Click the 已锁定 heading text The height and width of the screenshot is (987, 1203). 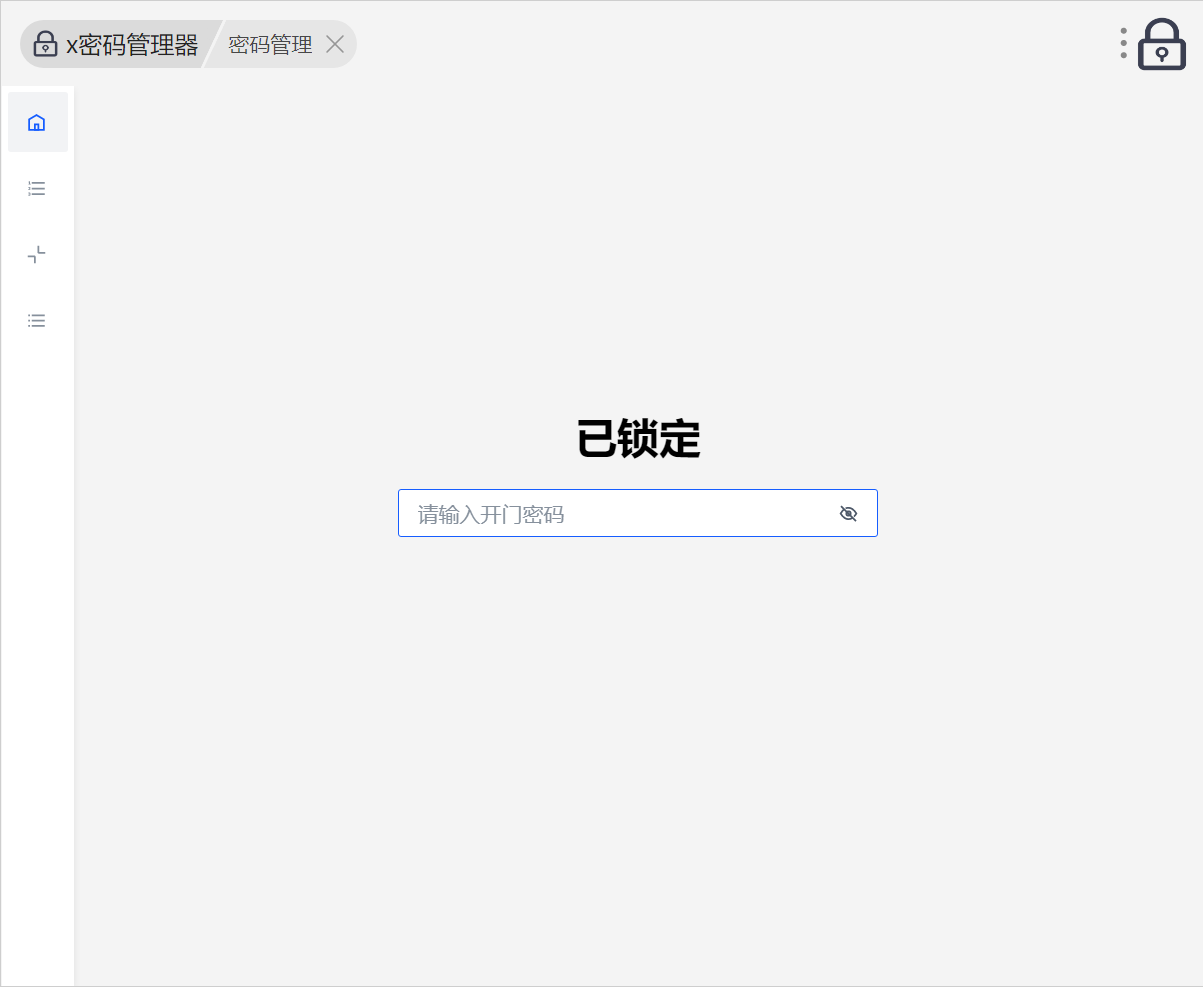[638, 439]
